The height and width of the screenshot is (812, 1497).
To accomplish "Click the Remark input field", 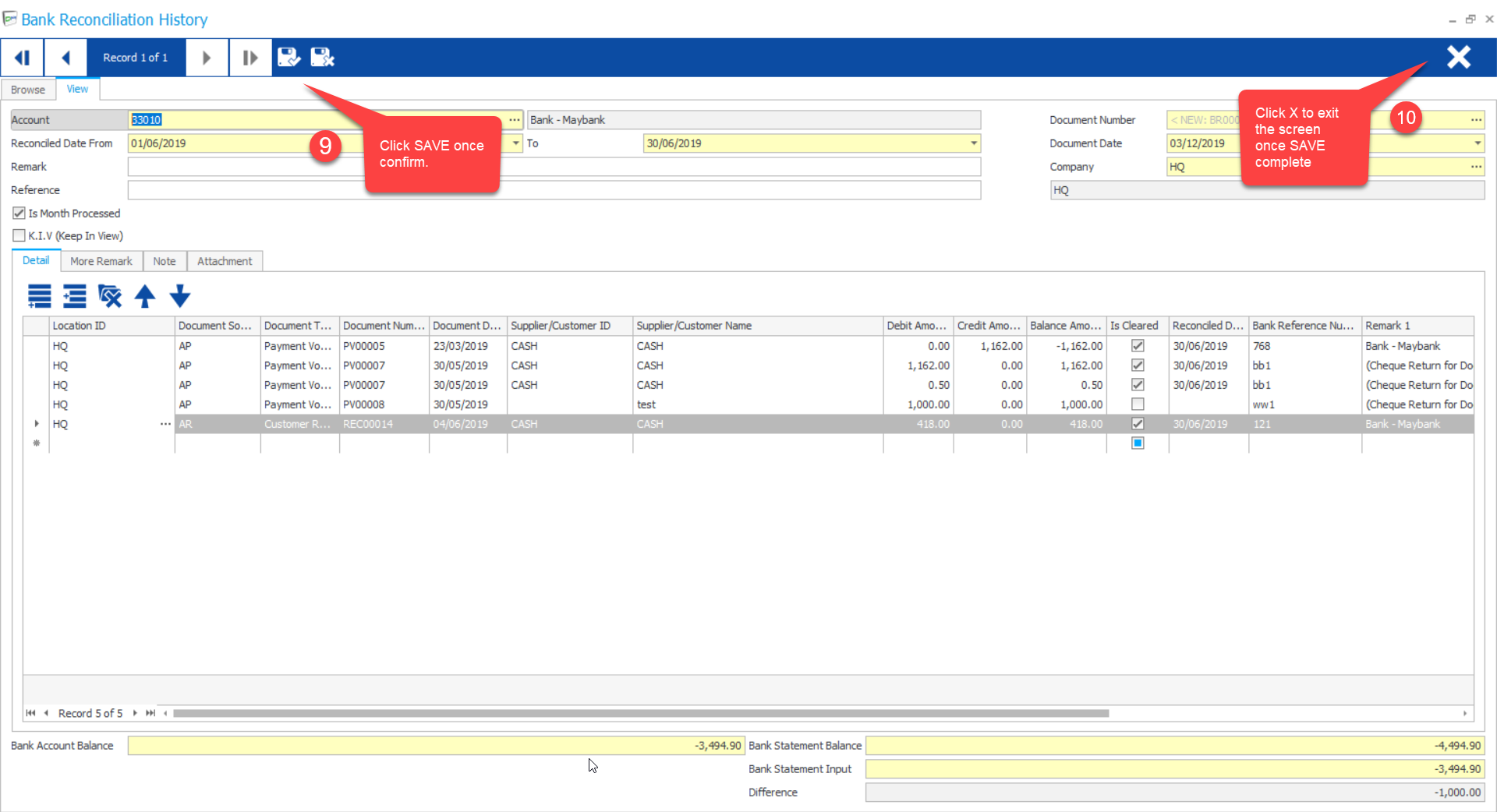I will 554,167.
